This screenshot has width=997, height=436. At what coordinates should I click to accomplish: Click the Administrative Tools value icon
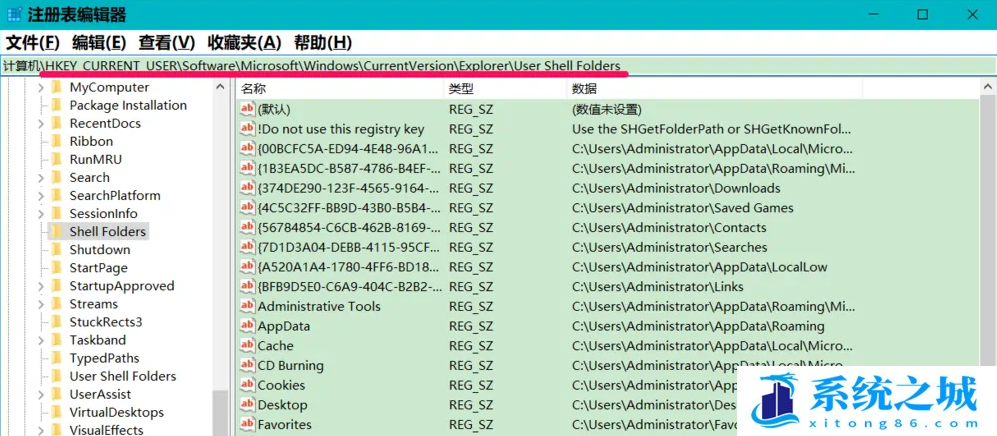click(x=247, y=306)
